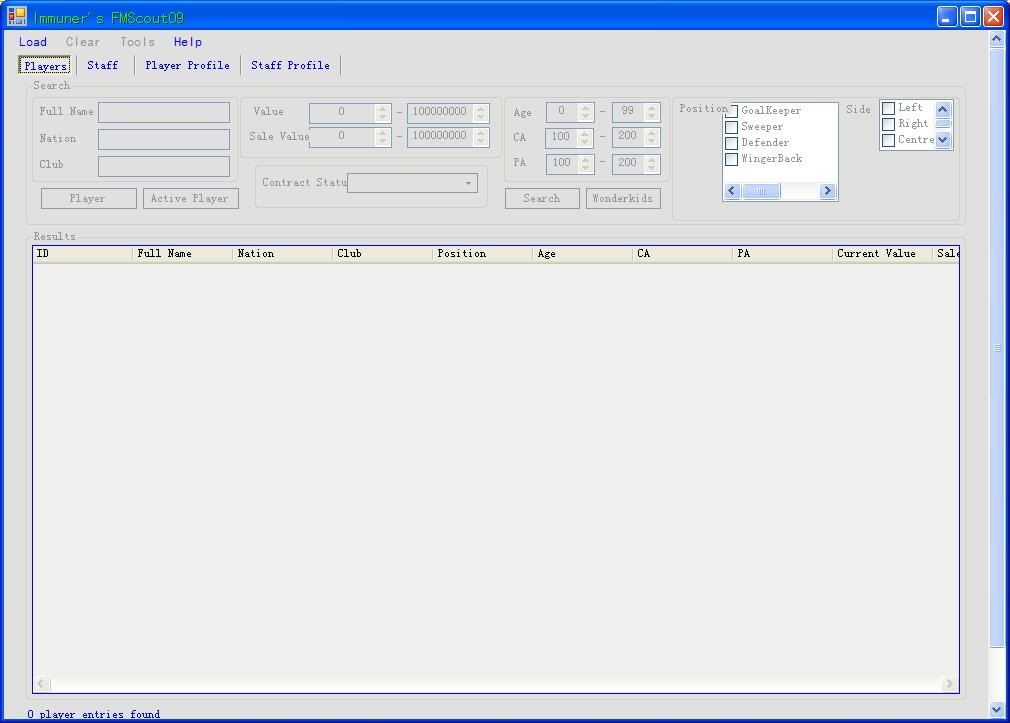Adjust the maximum CA stepper
Screen dimensions: 1010x723
pyautogui.click(x=652, y=137)
